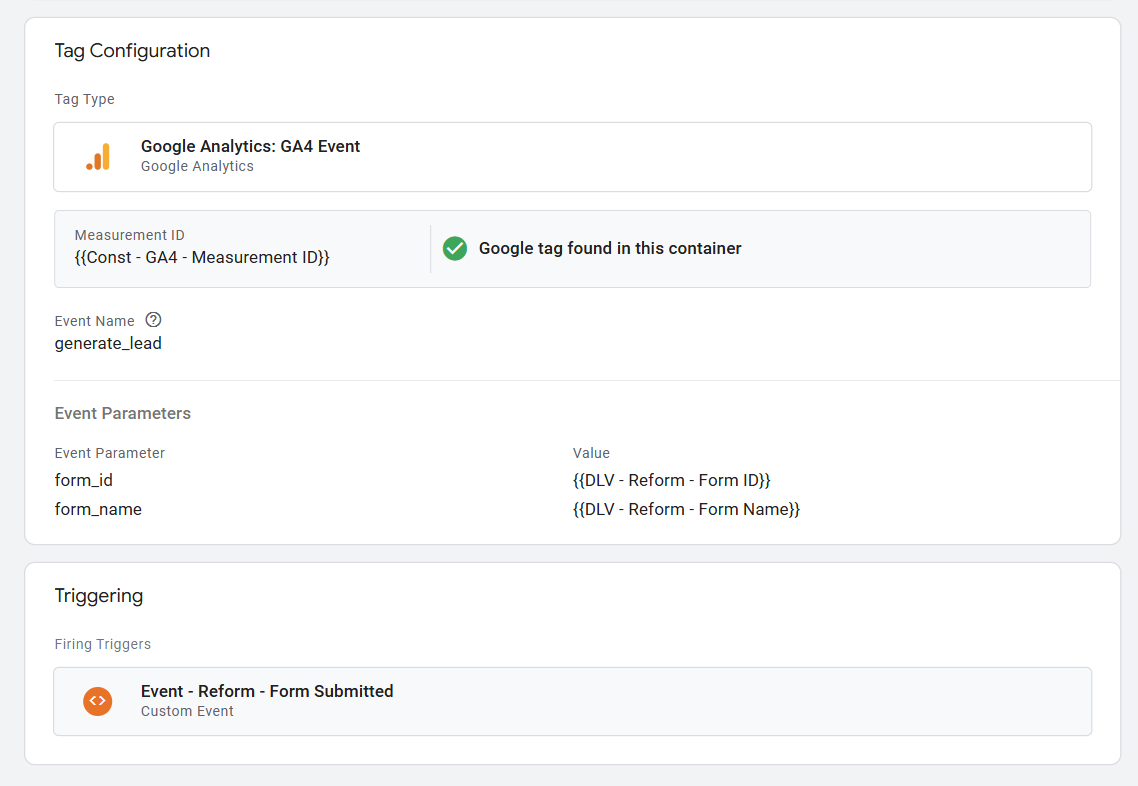This screenshot has height=786, width=1138.
Task: Click the form_name parameter row
Action: 573,509
